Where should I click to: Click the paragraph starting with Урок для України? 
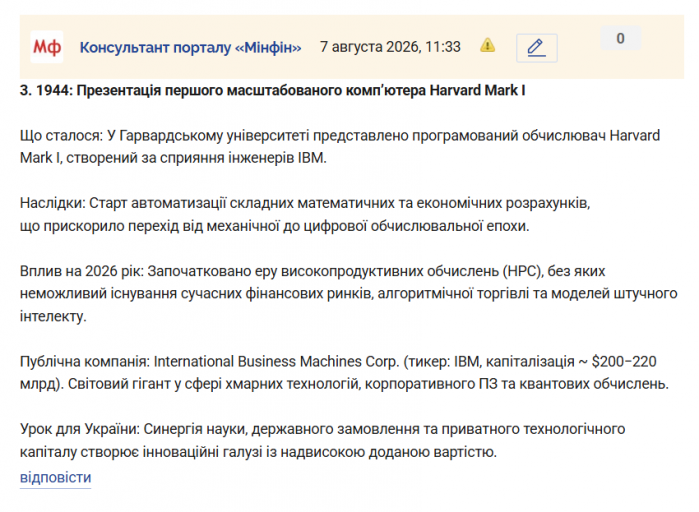pyautogui.click(x=322, y=441)
